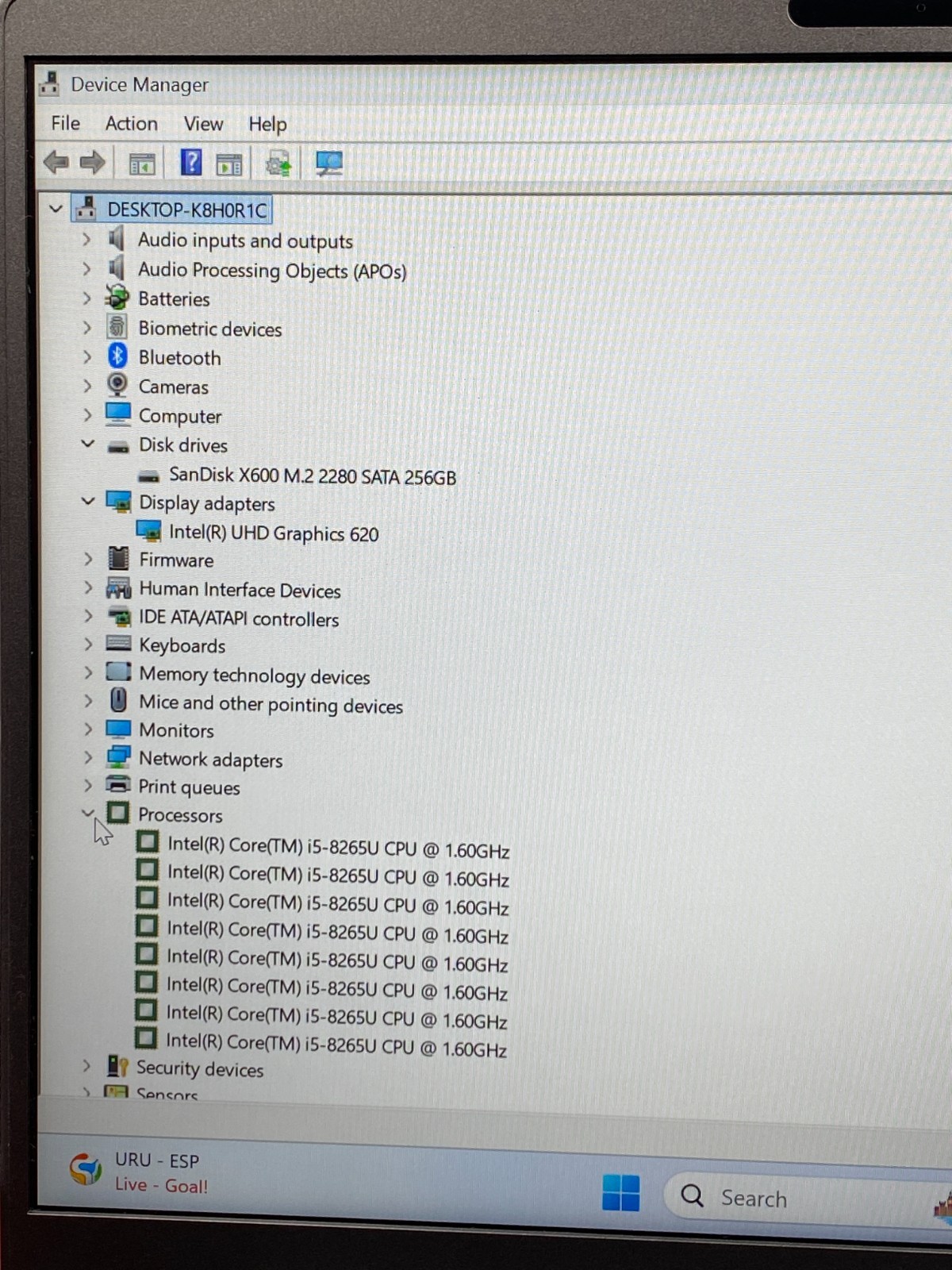This screenshot has height=1270, width=952.
Task: Open the File menu
Action: (x=65, y=123)
